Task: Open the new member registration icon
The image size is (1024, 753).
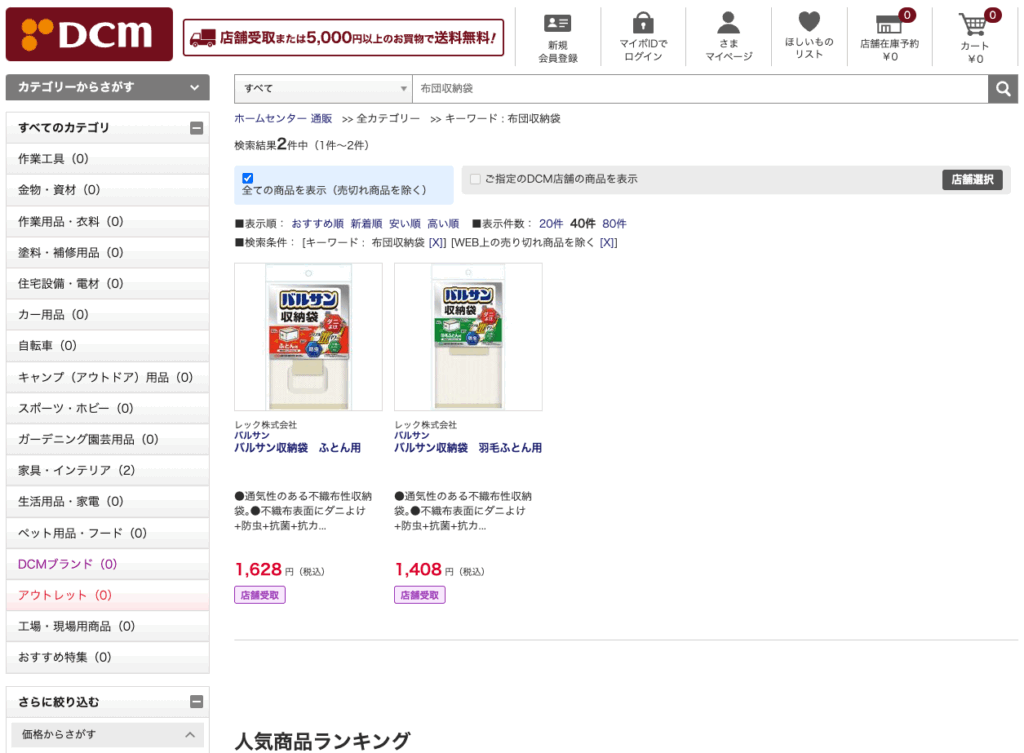Action: pos(557,24)
